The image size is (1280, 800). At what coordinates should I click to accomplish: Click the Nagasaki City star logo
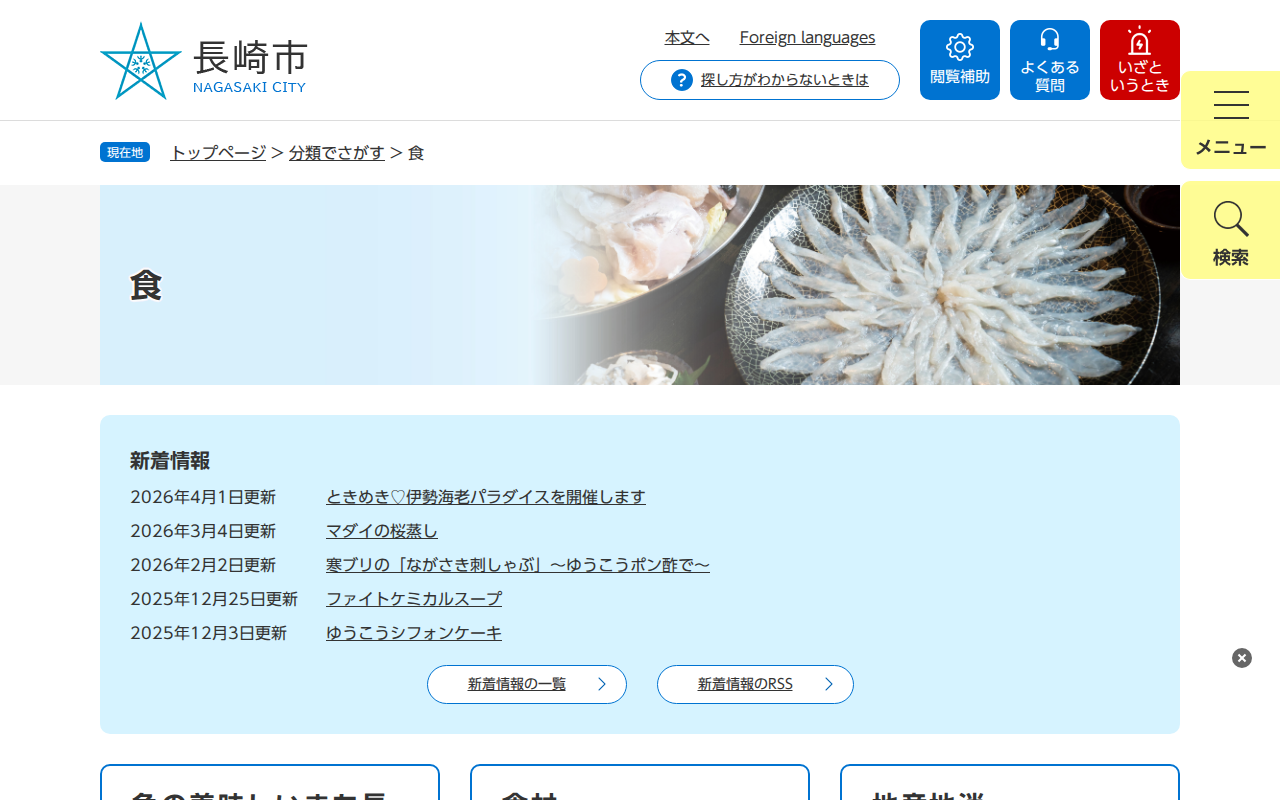(141, 61)
